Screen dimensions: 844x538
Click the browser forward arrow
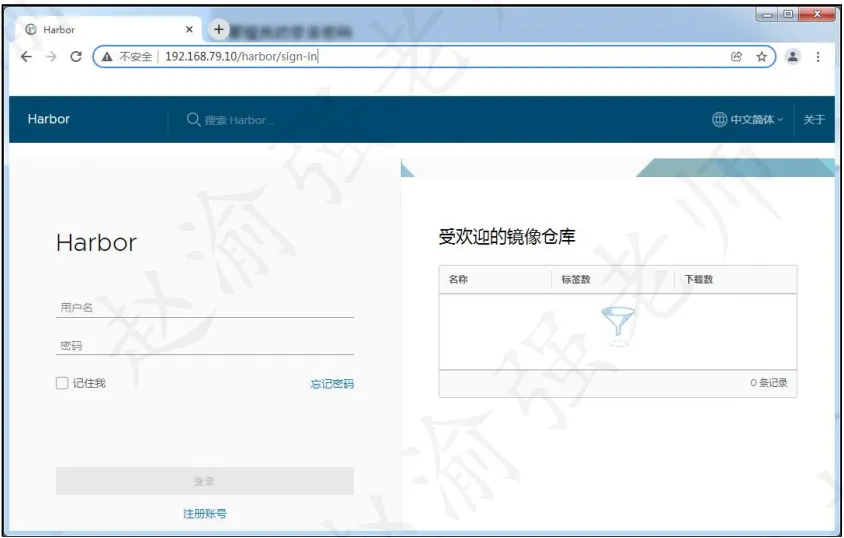click(51, 56)
